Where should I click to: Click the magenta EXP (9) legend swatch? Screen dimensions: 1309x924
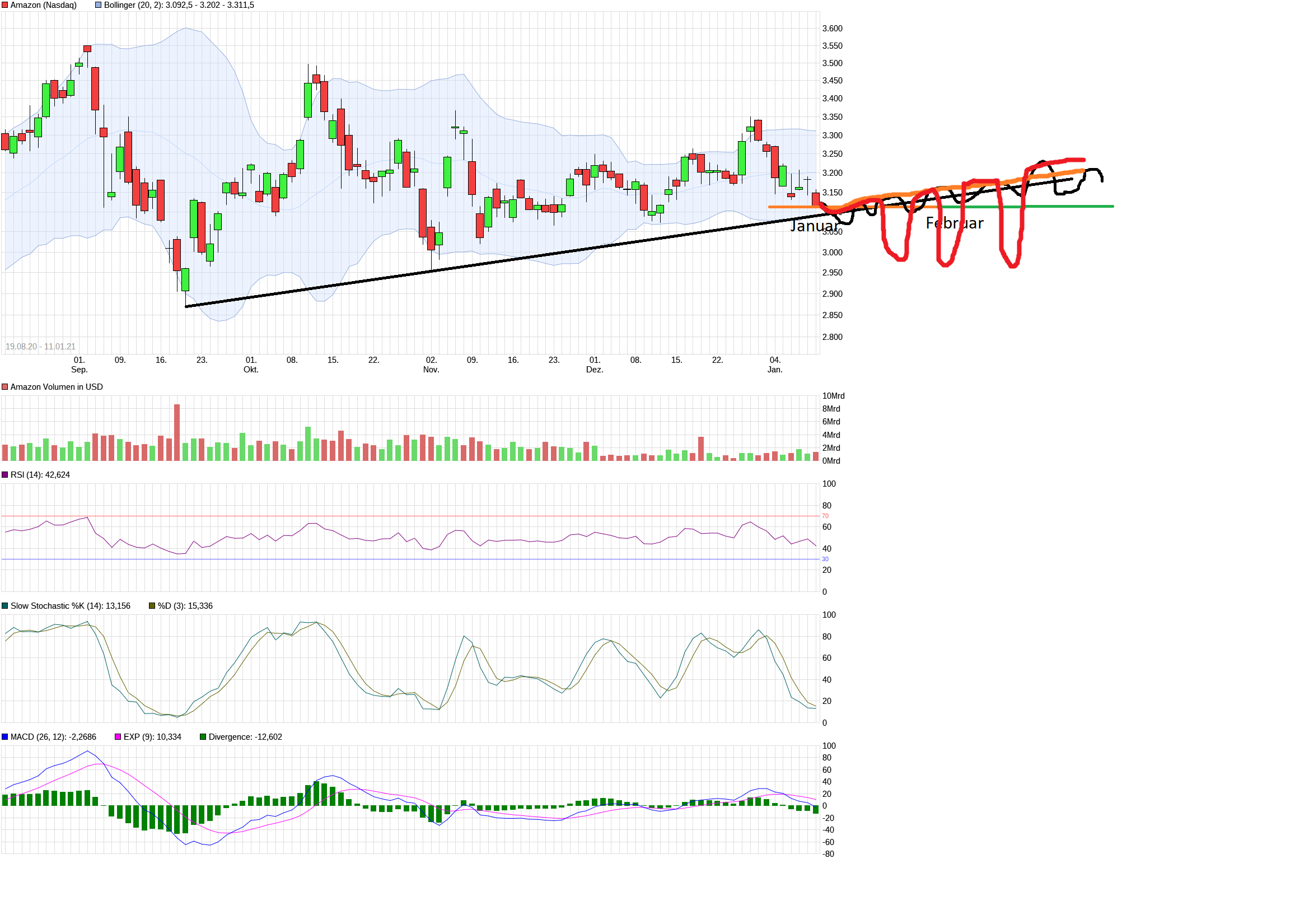click(118, 738)
